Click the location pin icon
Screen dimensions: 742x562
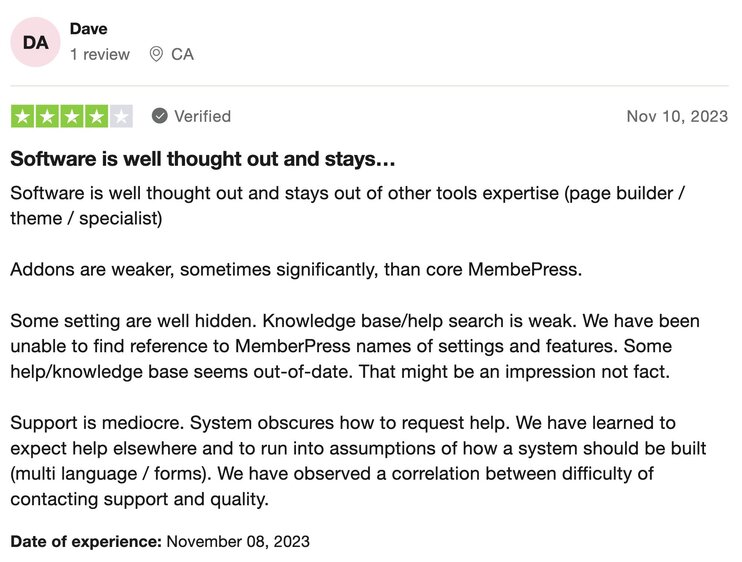click(156, 54)
